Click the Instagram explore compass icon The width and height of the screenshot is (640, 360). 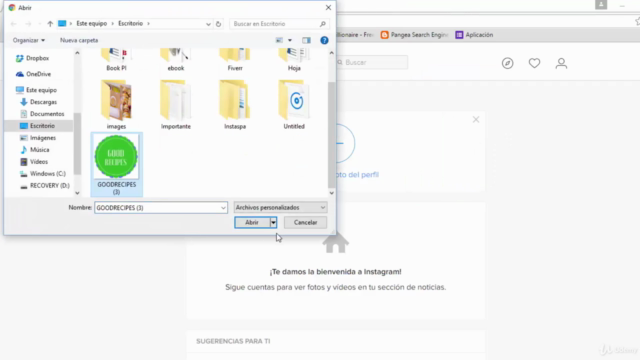[507, 63]
